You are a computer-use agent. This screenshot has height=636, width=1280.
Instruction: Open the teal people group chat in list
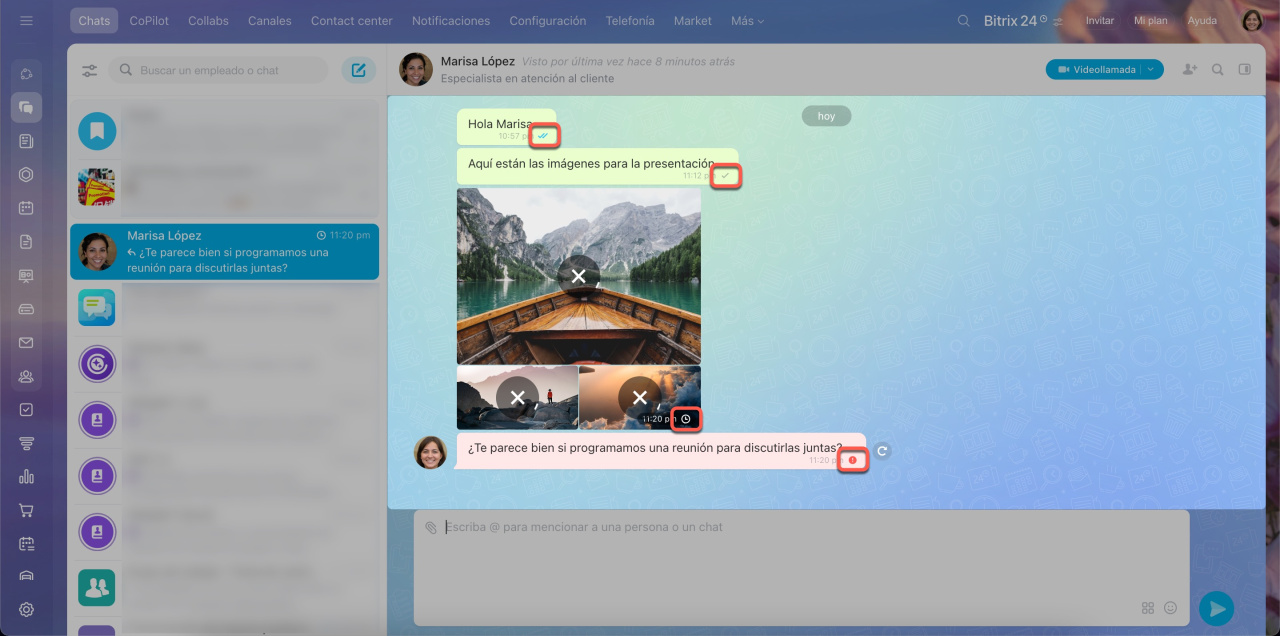coord(97,588)
